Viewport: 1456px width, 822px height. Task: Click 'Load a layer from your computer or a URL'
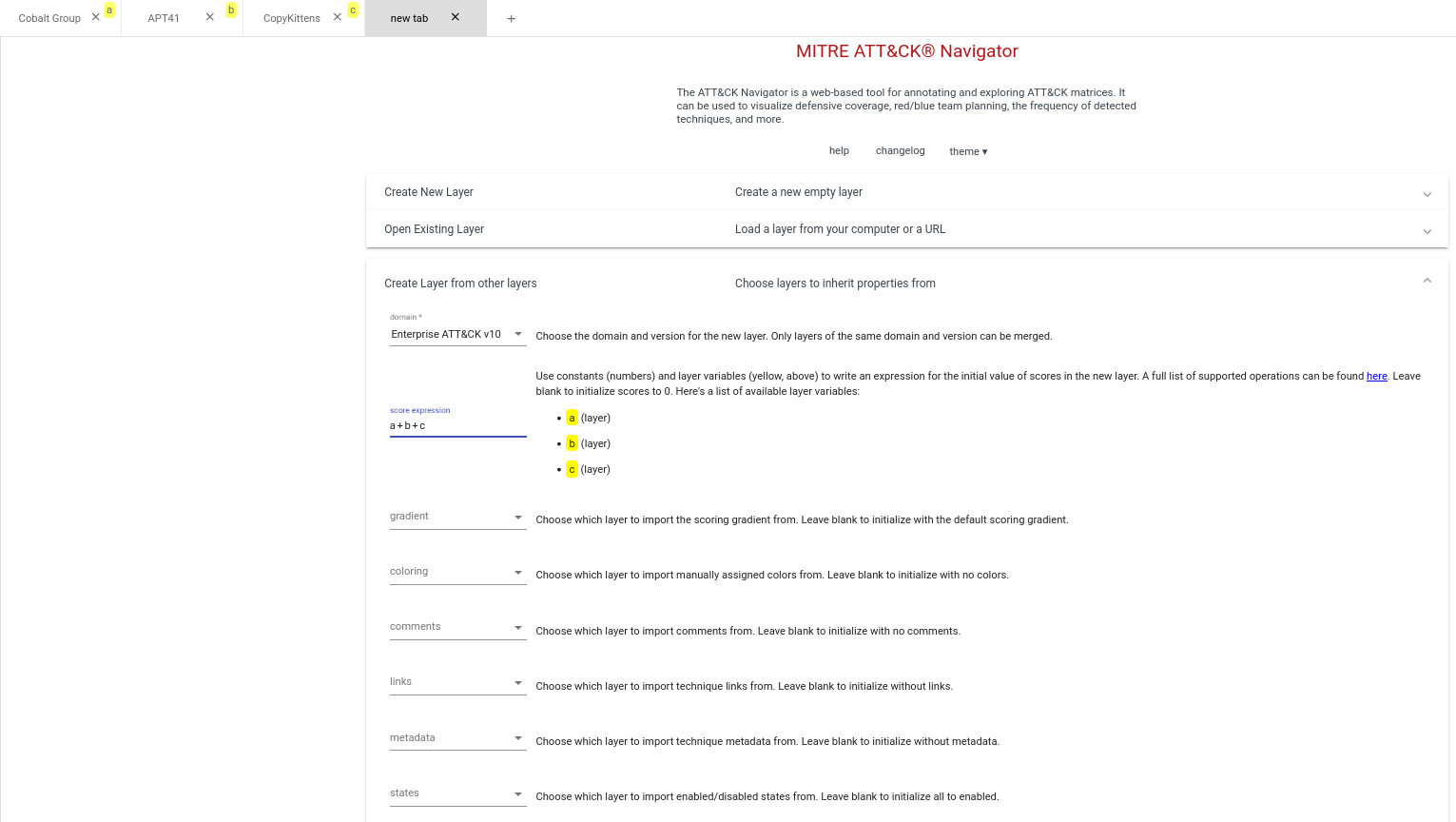(840, 229)
